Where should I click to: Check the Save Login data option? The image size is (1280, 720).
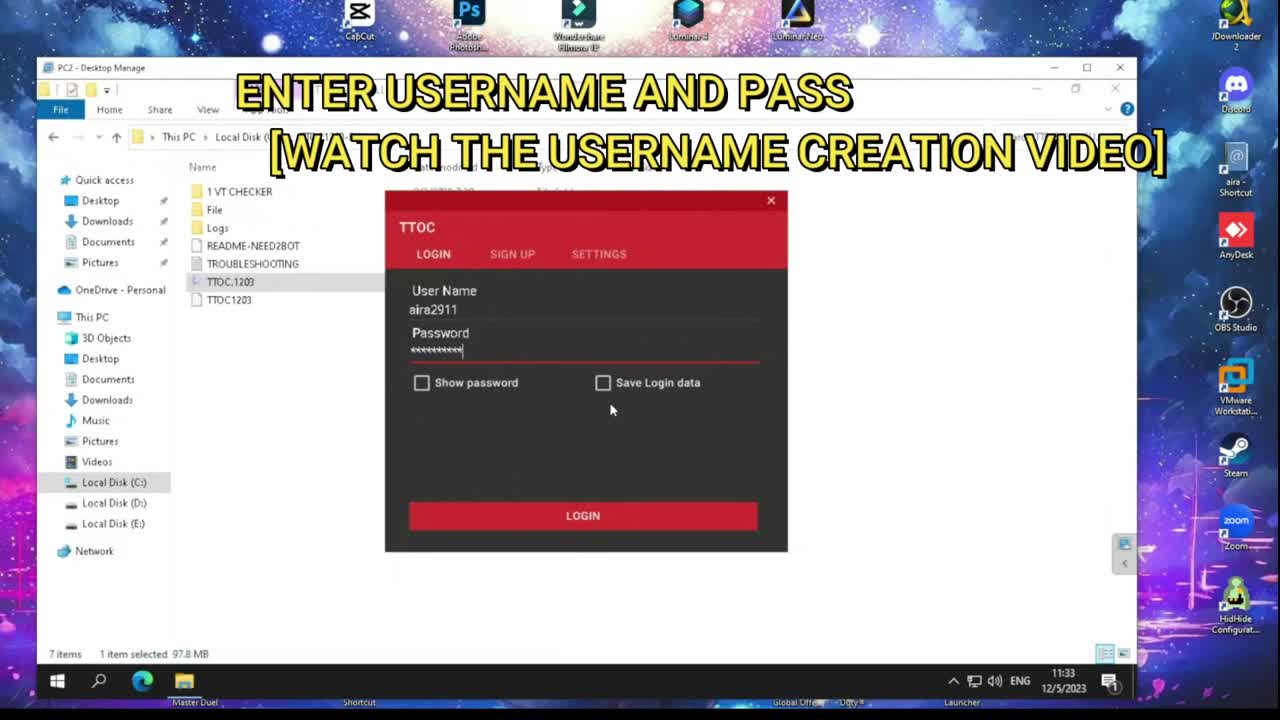(x=603, y=382)
